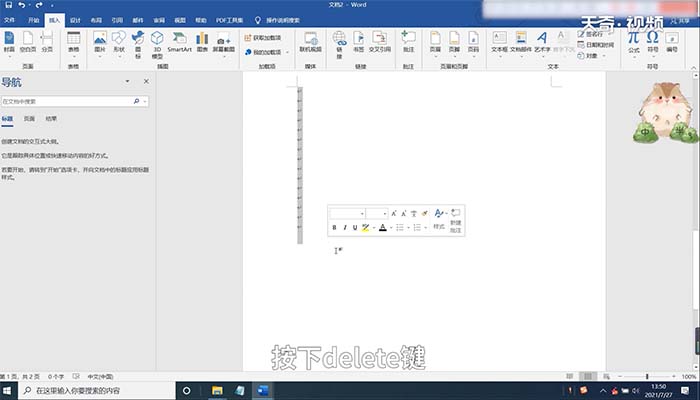Open the PDF工具集 tab
Viewport: 700px width, 400px height.
[x=229, y=20]
